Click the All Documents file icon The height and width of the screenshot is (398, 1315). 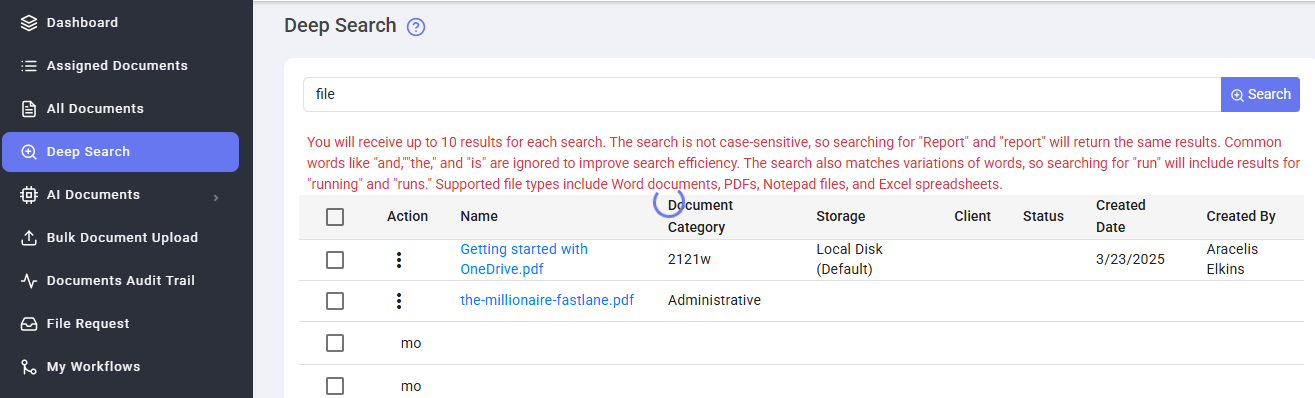29,108
